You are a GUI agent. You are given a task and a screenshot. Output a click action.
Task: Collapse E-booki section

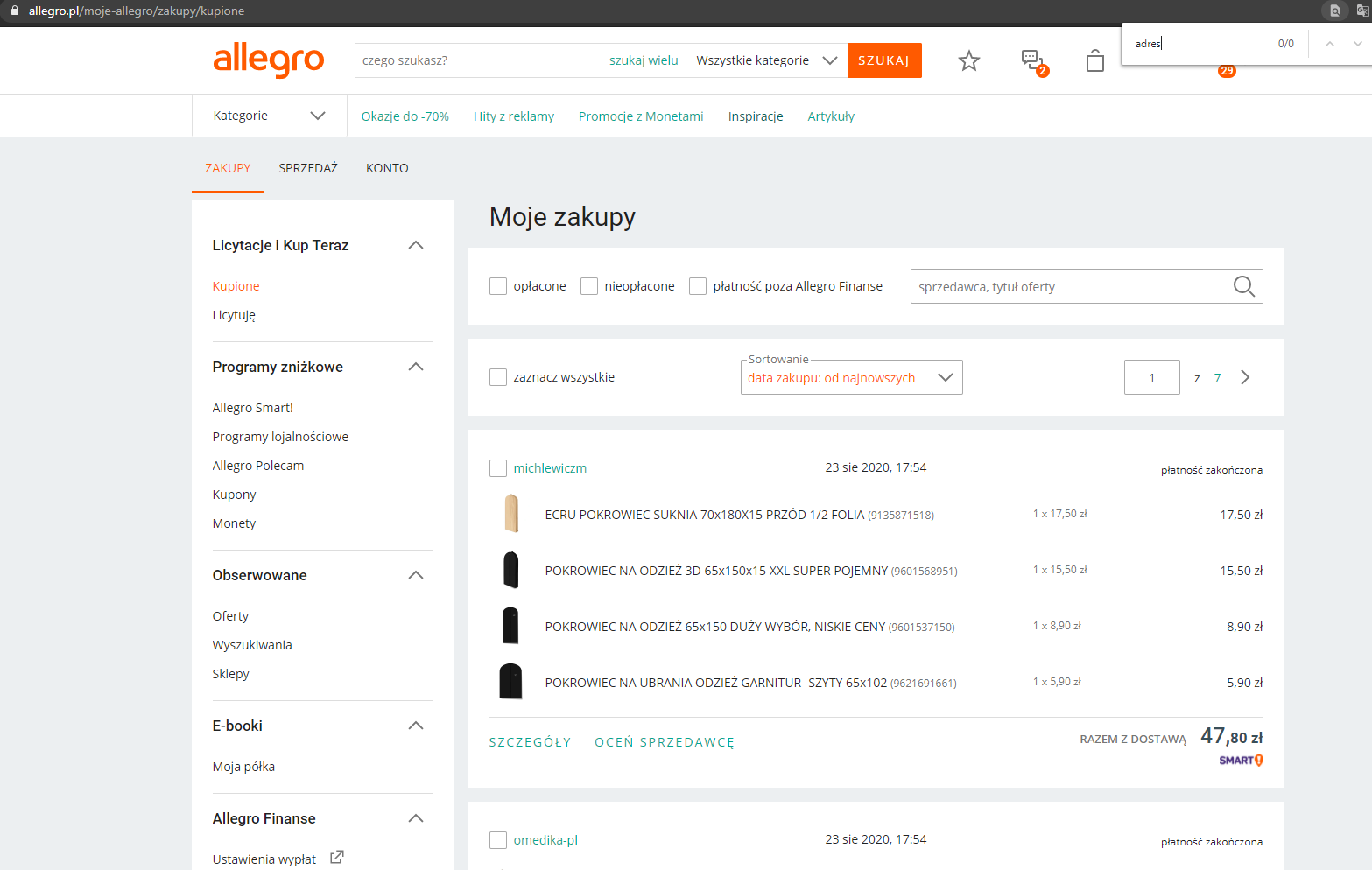tap(416, 726)
